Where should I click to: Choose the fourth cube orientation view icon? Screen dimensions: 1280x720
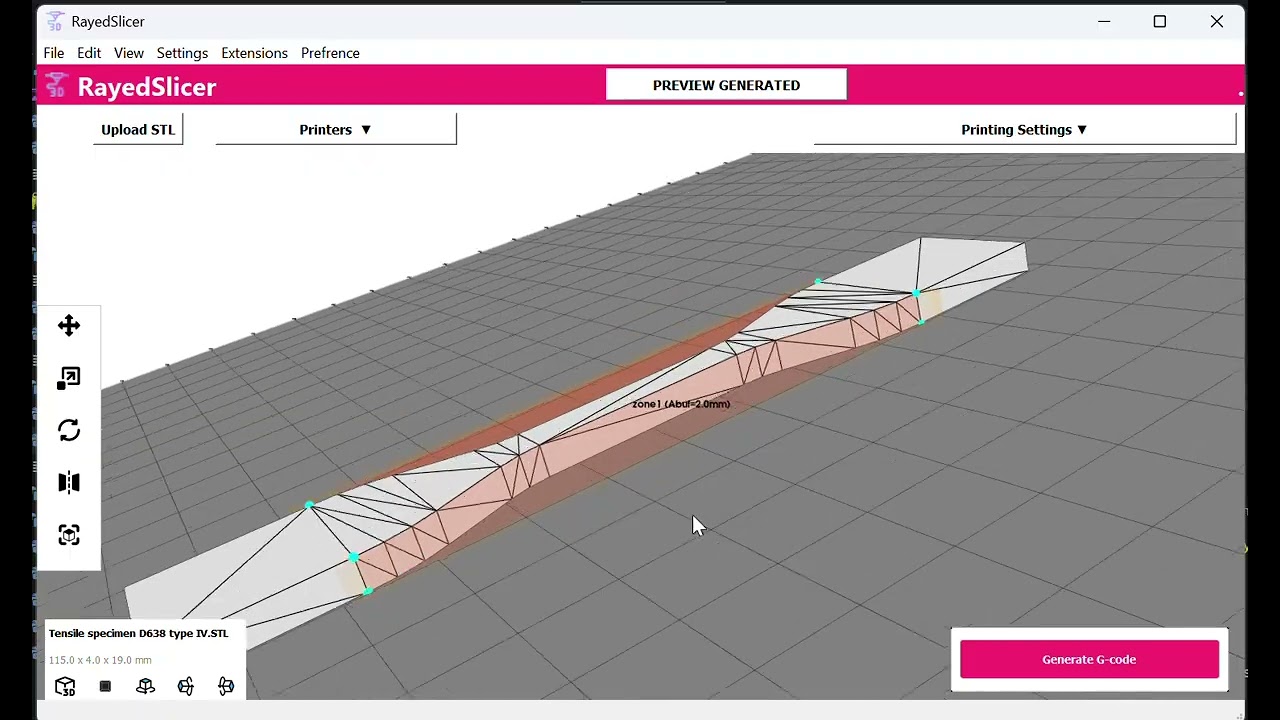pyautogui.click(x=186, y=686)
